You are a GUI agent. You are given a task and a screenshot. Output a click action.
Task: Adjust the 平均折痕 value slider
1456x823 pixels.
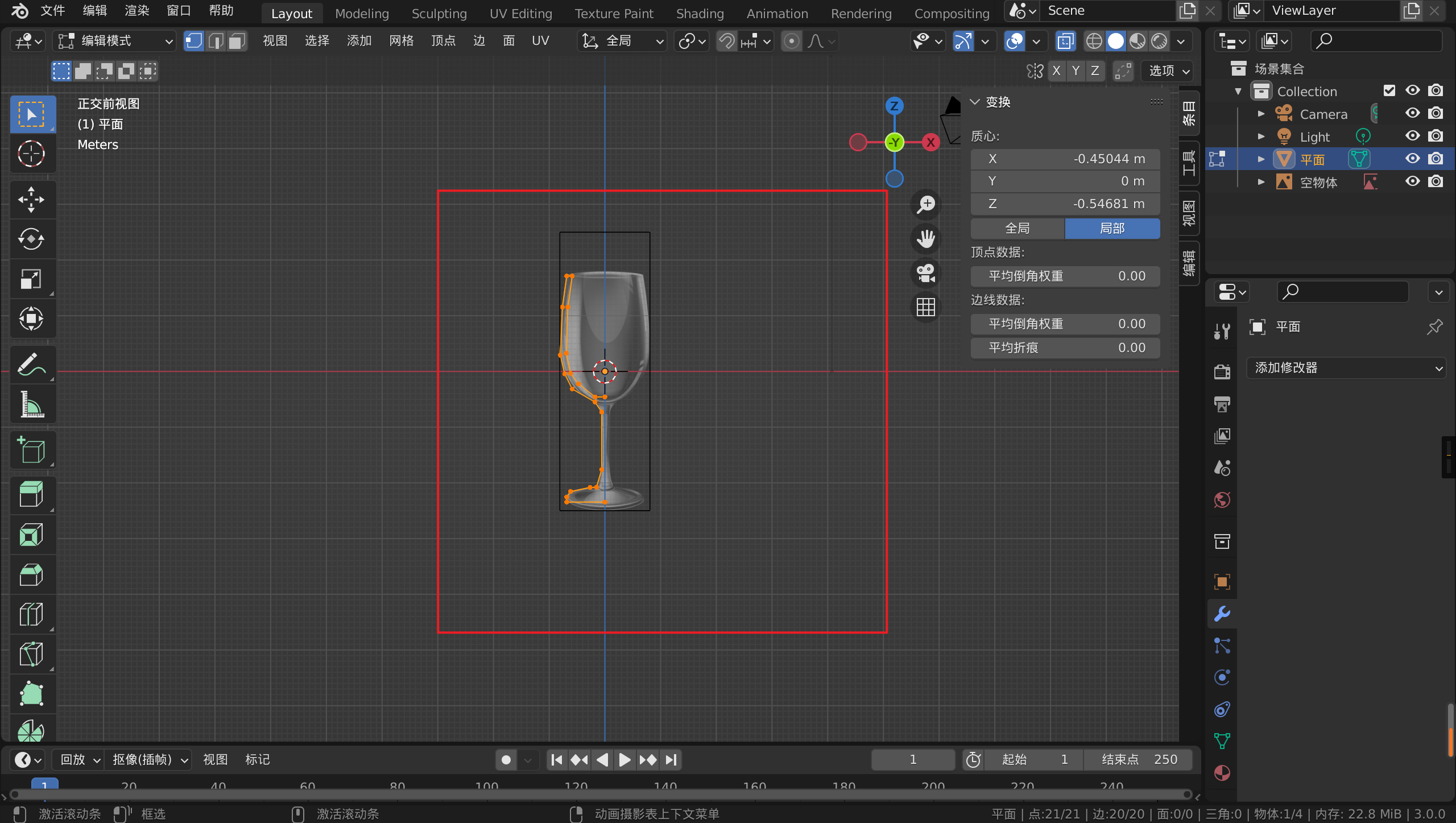pyautogui.click(x=1065, y=348)
